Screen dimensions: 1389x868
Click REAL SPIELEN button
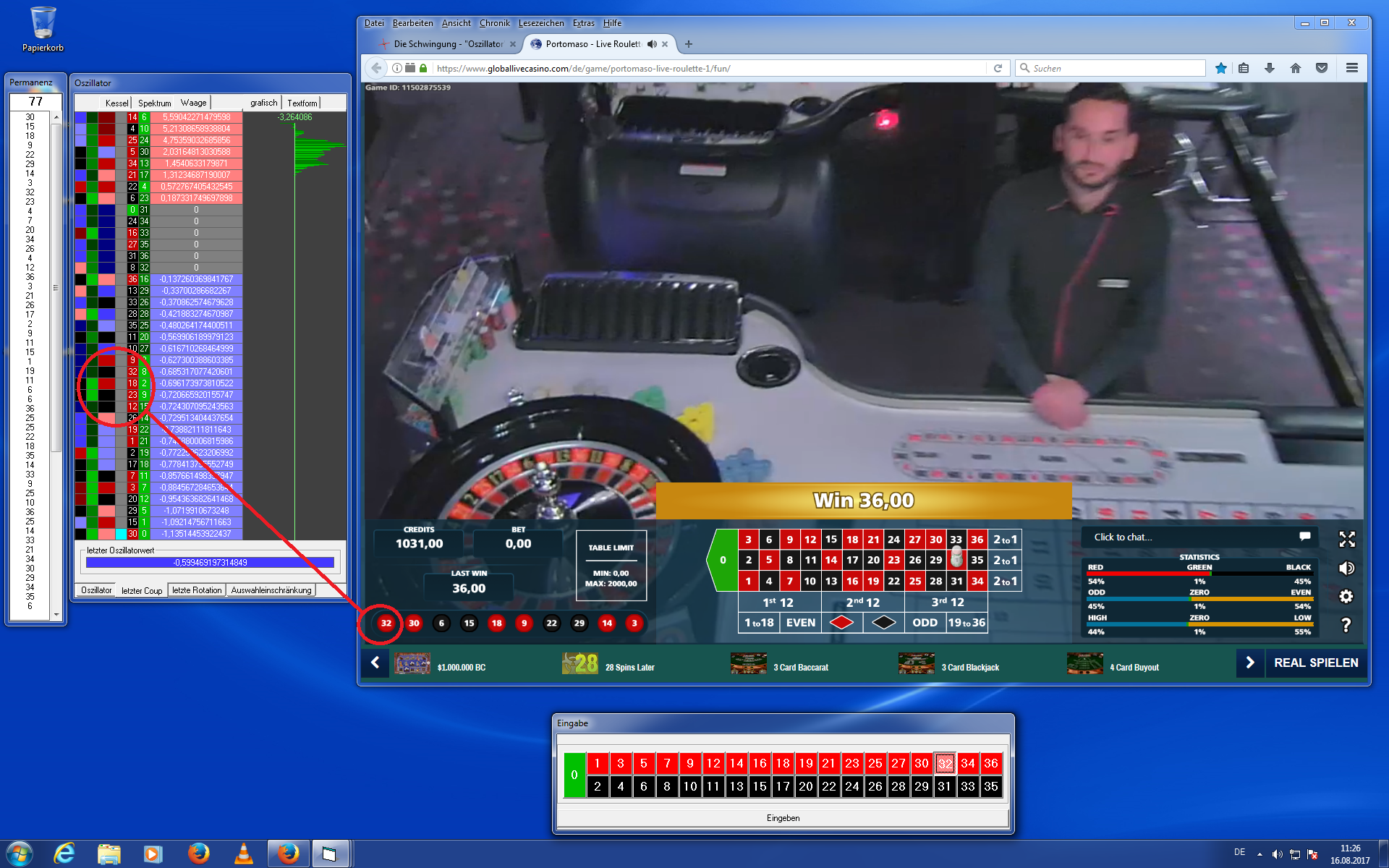[x=1316, y=663]
